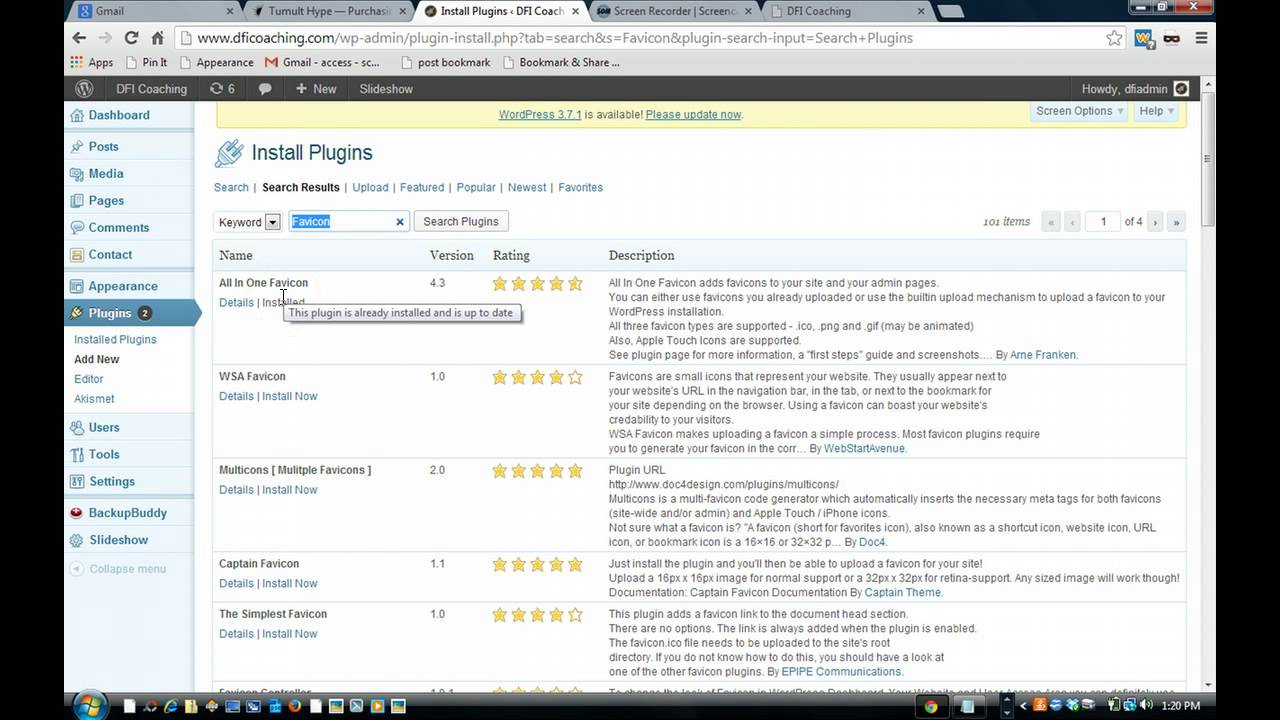Switch to the Upload tab
Screen dimensions: 1280x720
click(370, 187)
